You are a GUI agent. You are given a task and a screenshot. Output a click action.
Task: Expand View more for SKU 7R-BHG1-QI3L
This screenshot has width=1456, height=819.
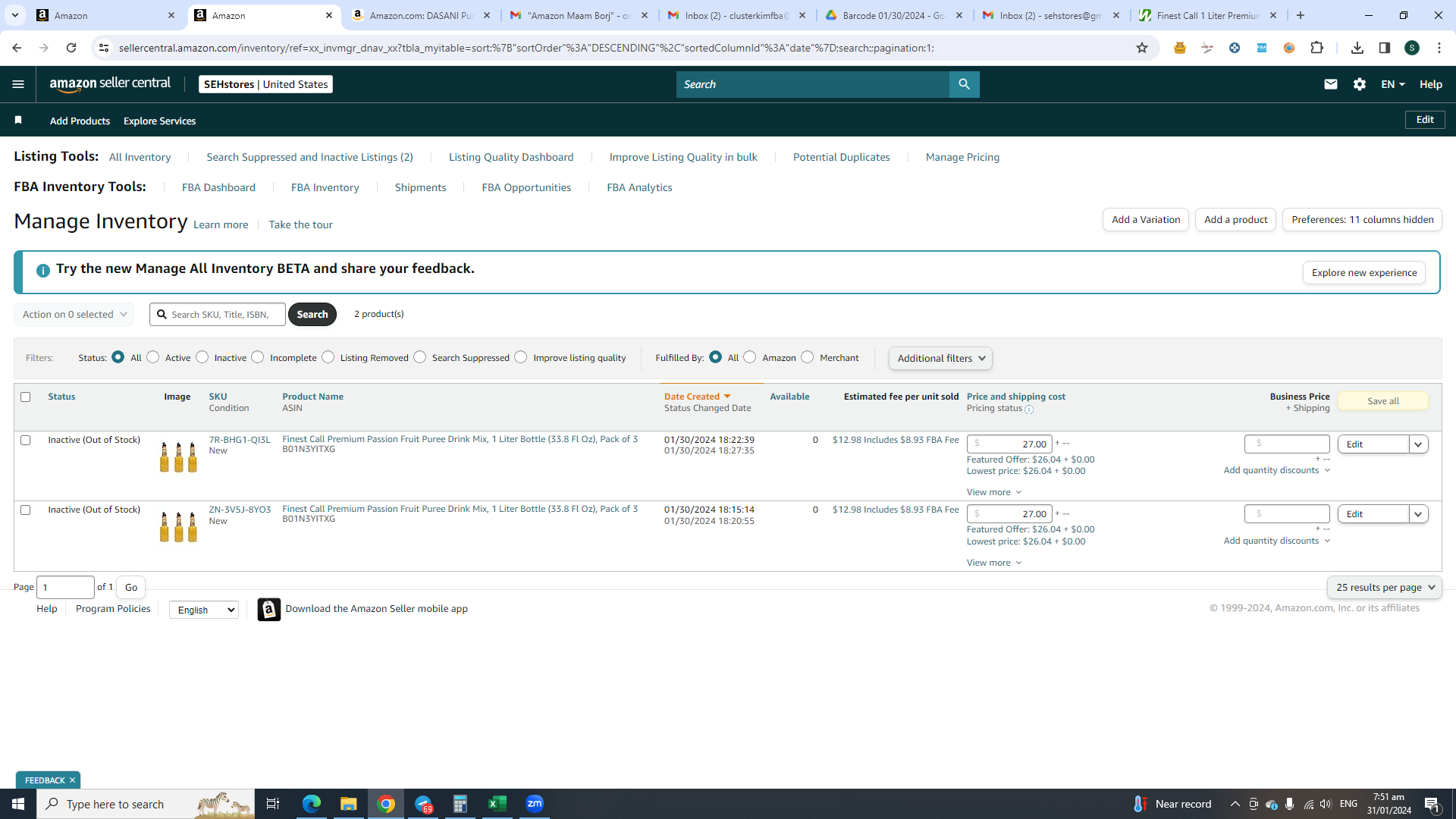994,492
